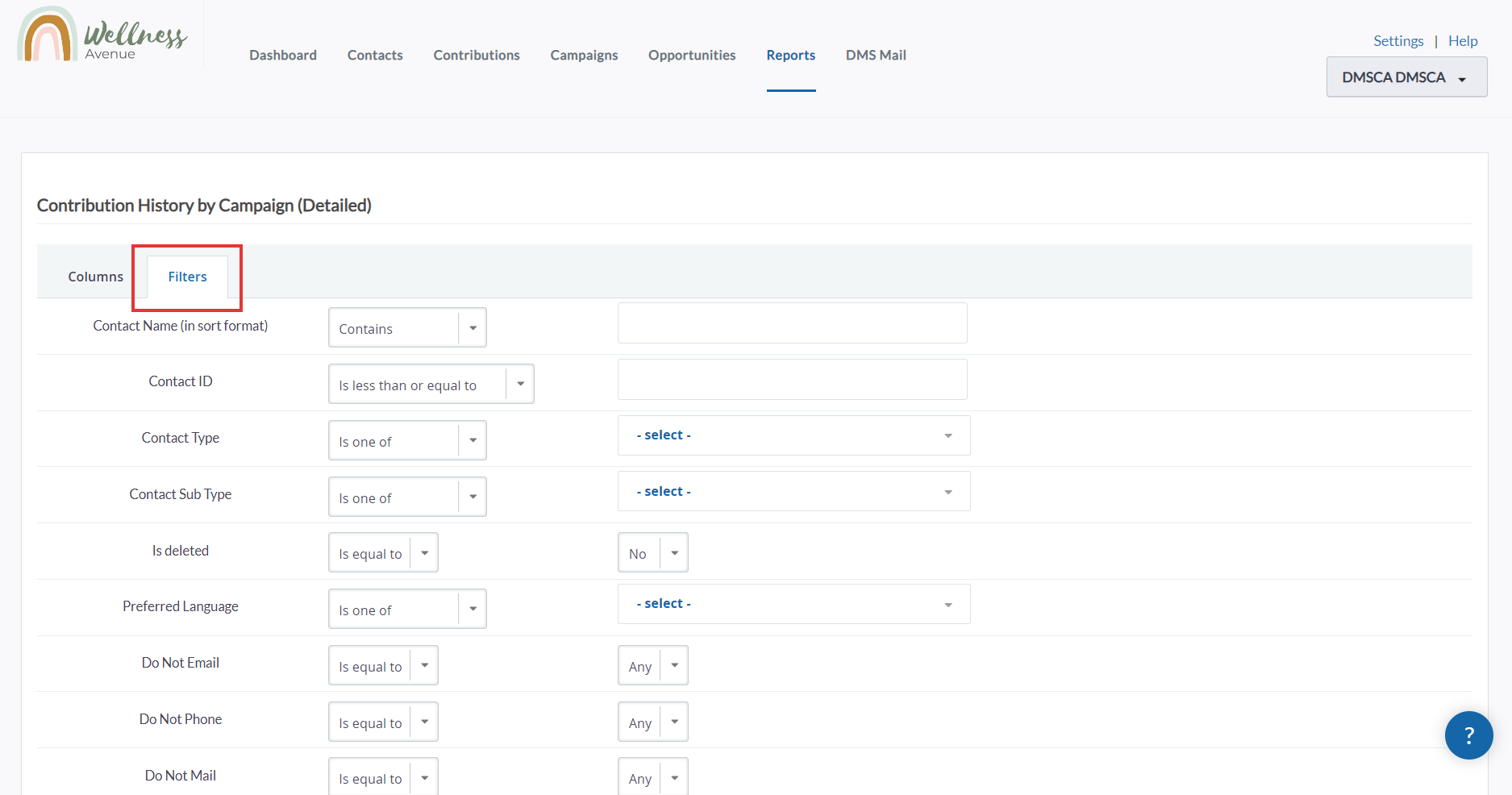
Task: Click the 'Do Not Email' filter label
Action: [181, 663]
